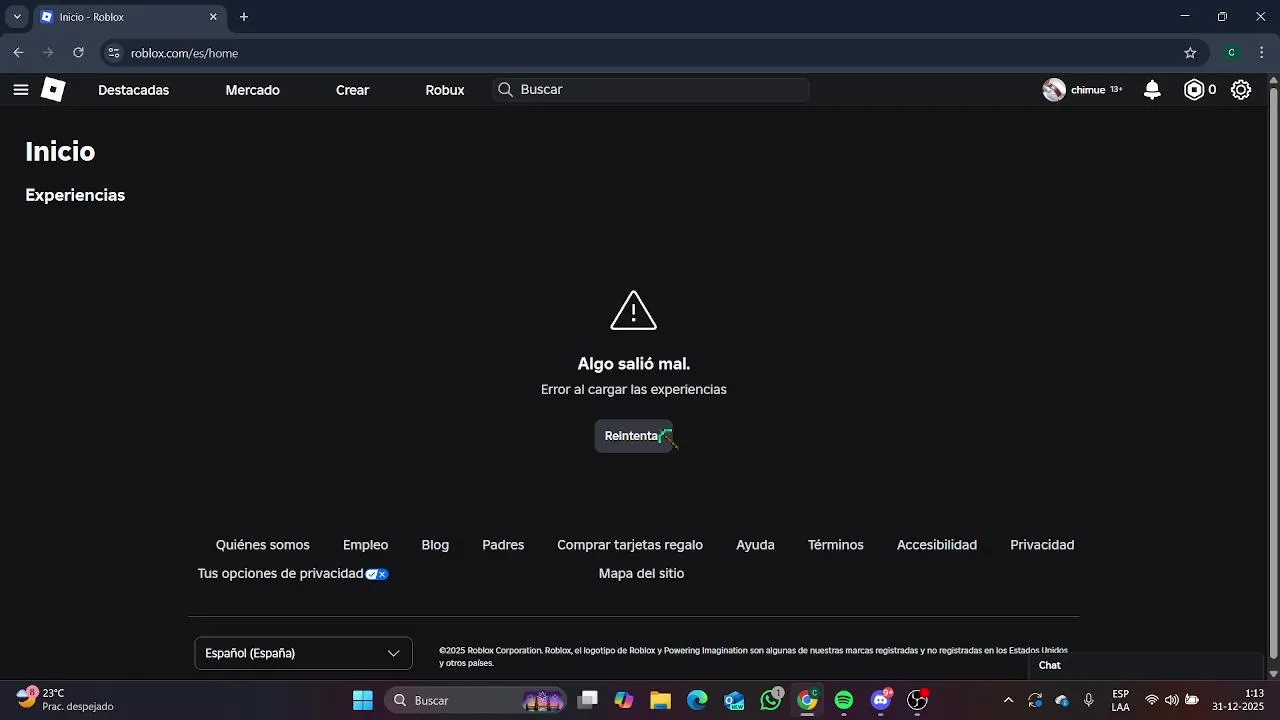Open the Chat panel bar
The image size is (1280, 720).
click(1146, 666)
